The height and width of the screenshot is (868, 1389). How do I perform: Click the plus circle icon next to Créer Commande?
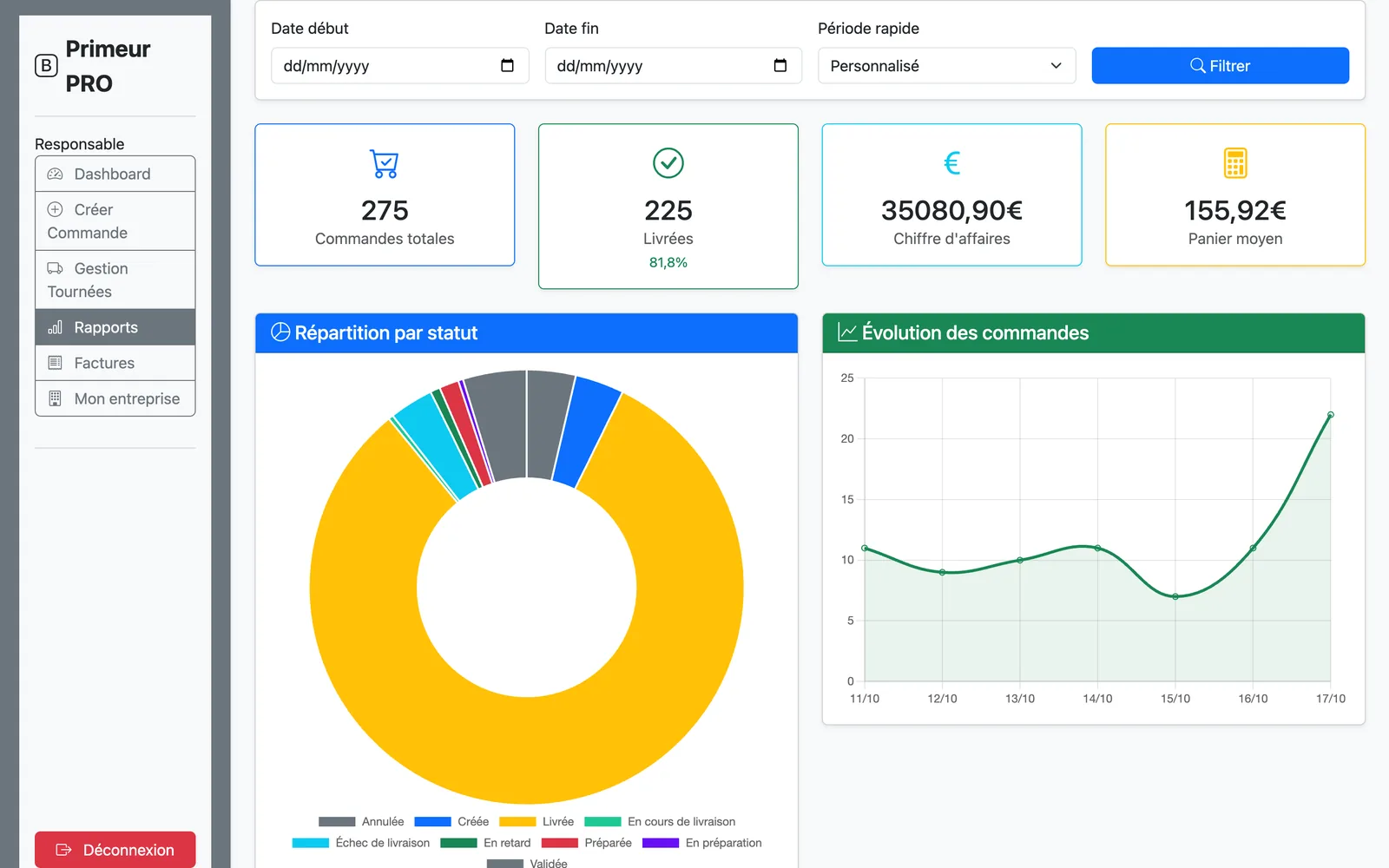click(x=55, y=209)
